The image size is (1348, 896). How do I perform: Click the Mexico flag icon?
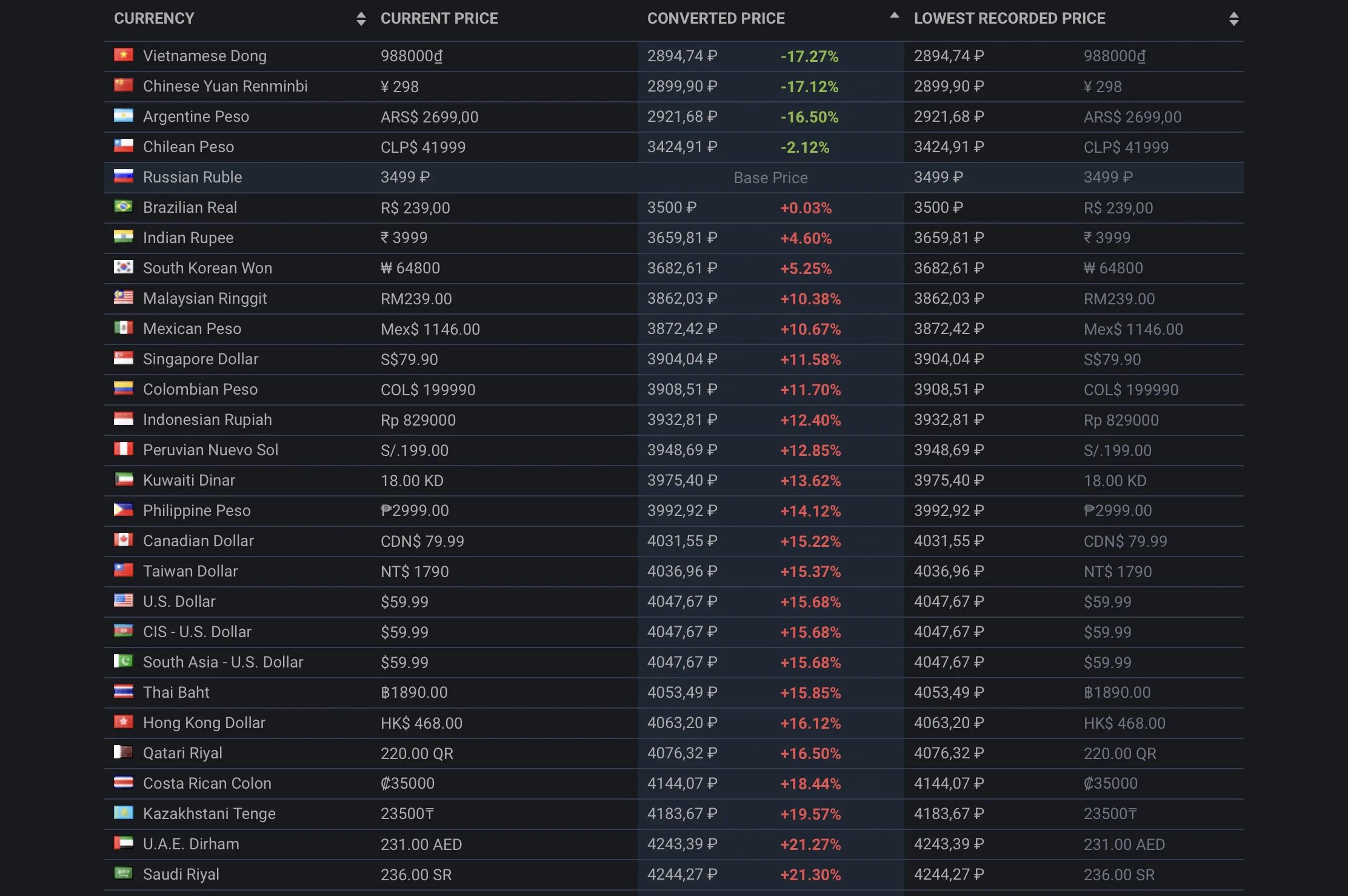pyautogui.click(x=124, y=328)
